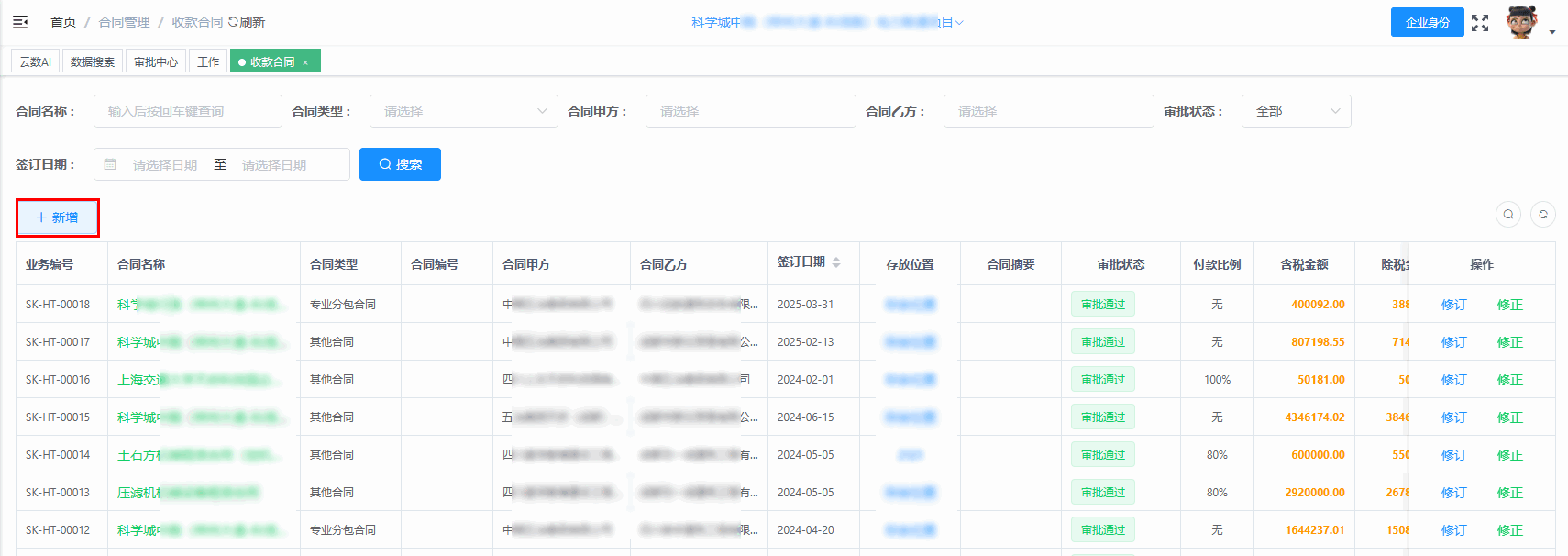Click the blue 搜索 button
This screenshot has width=1568, height=556.
(x=400, y=164)
